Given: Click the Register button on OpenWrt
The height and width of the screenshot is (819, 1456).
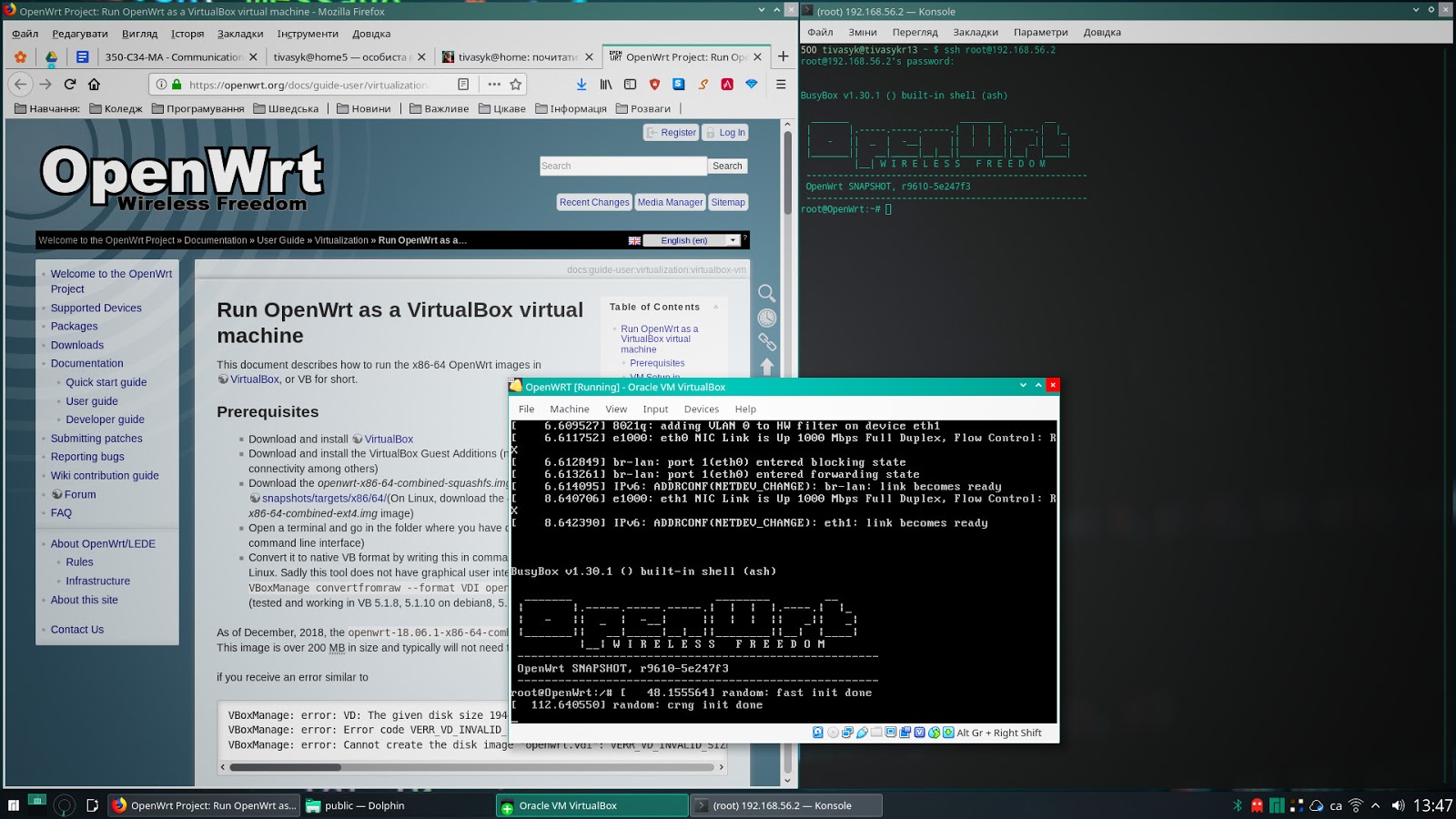Looking at the screenshot, I should (x=671, y=133).
